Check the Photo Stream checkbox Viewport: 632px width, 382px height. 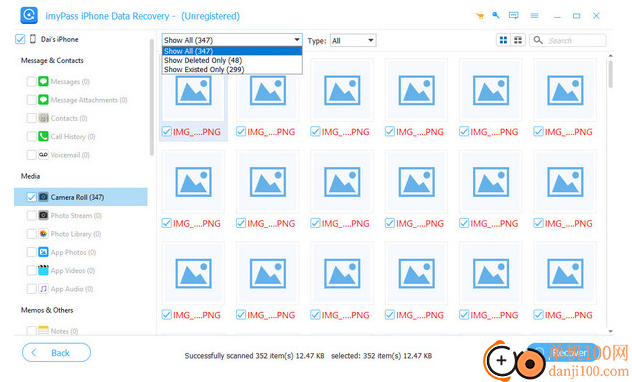tap(31, 215)
